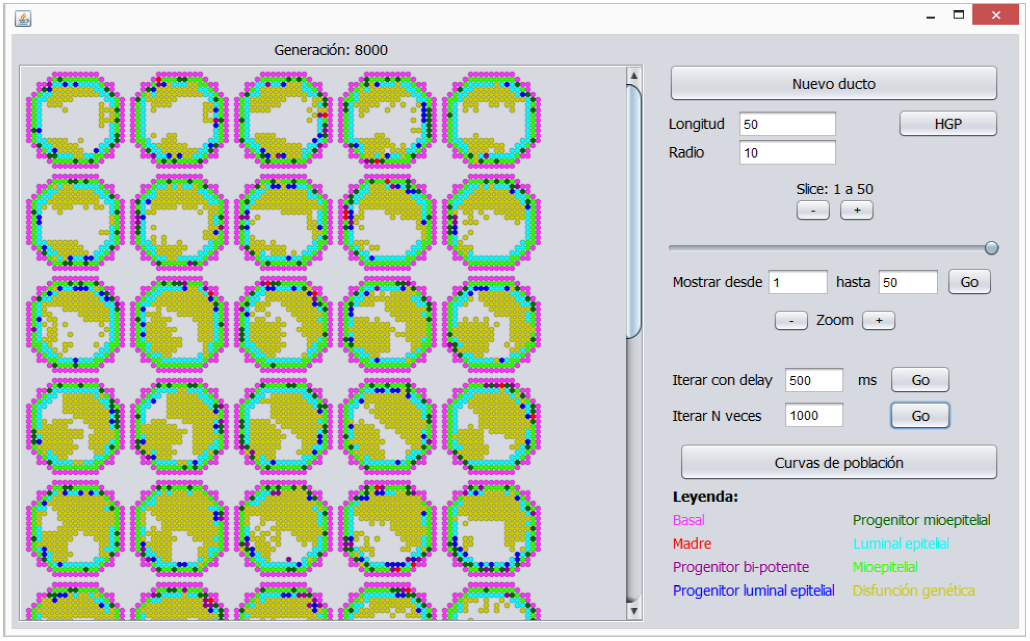Increase the slice with plus button
The height and width of the screenshot is (641, 1030).
[857, 211]
